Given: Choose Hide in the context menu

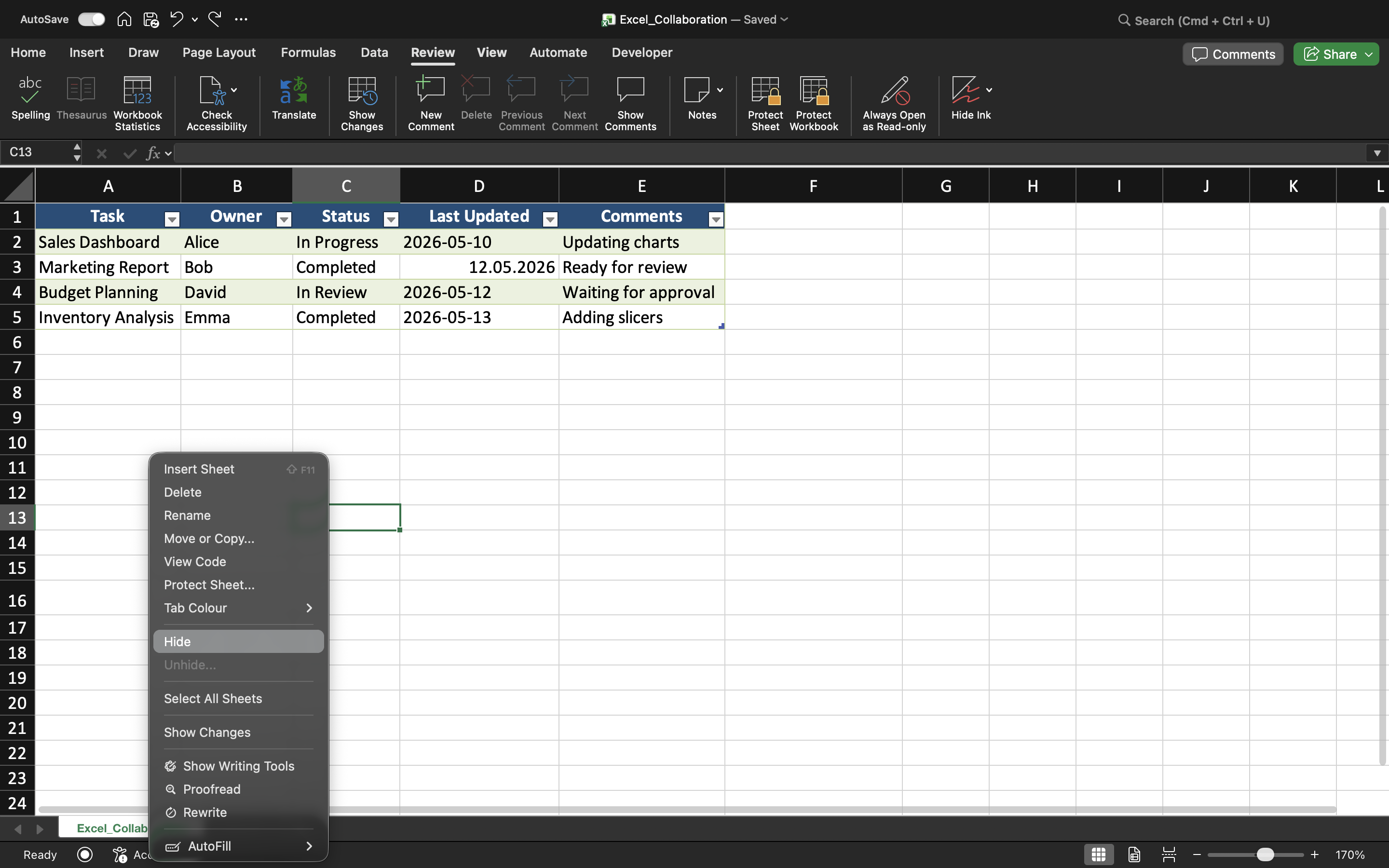Looking at the screenshot, I should tap(239, 642).
